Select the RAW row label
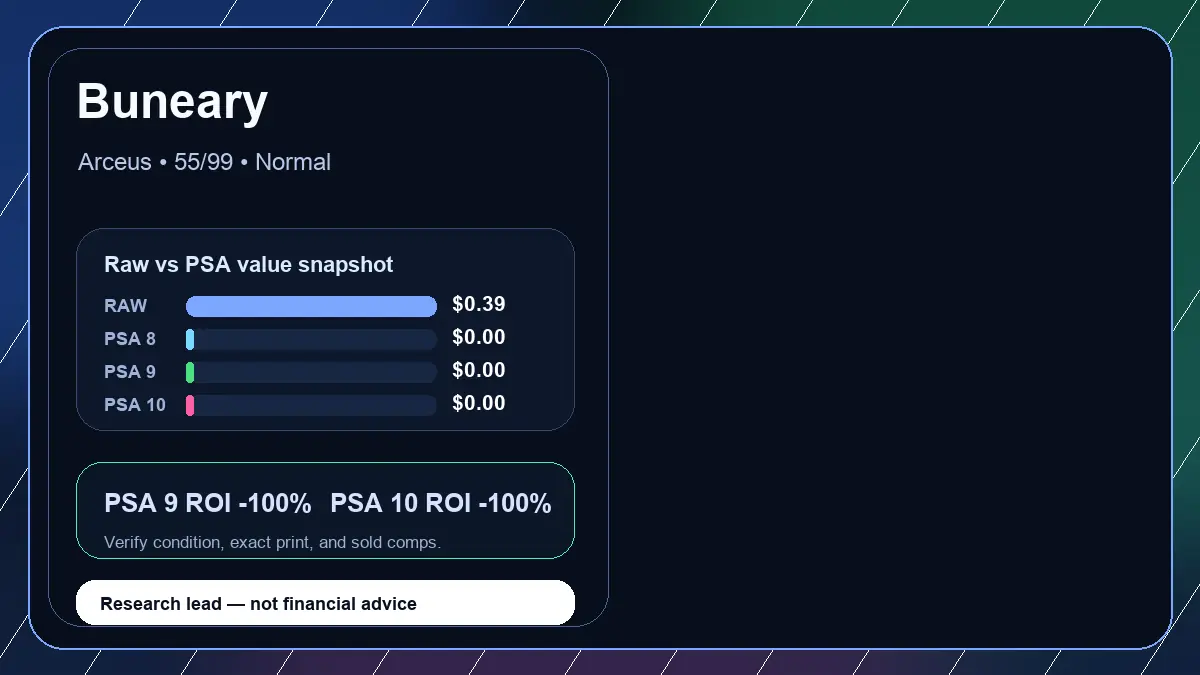This screenshot has height=675, width=1200. 125,306
